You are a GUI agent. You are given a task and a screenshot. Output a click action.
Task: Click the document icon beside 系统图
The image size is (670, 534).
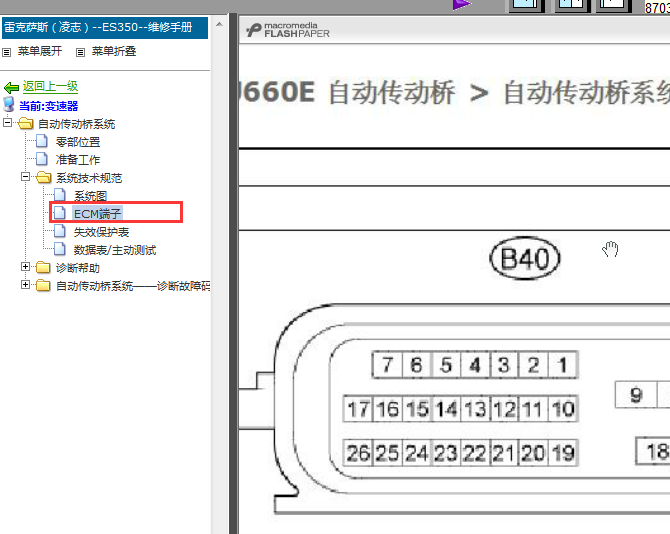coord(60,195)
